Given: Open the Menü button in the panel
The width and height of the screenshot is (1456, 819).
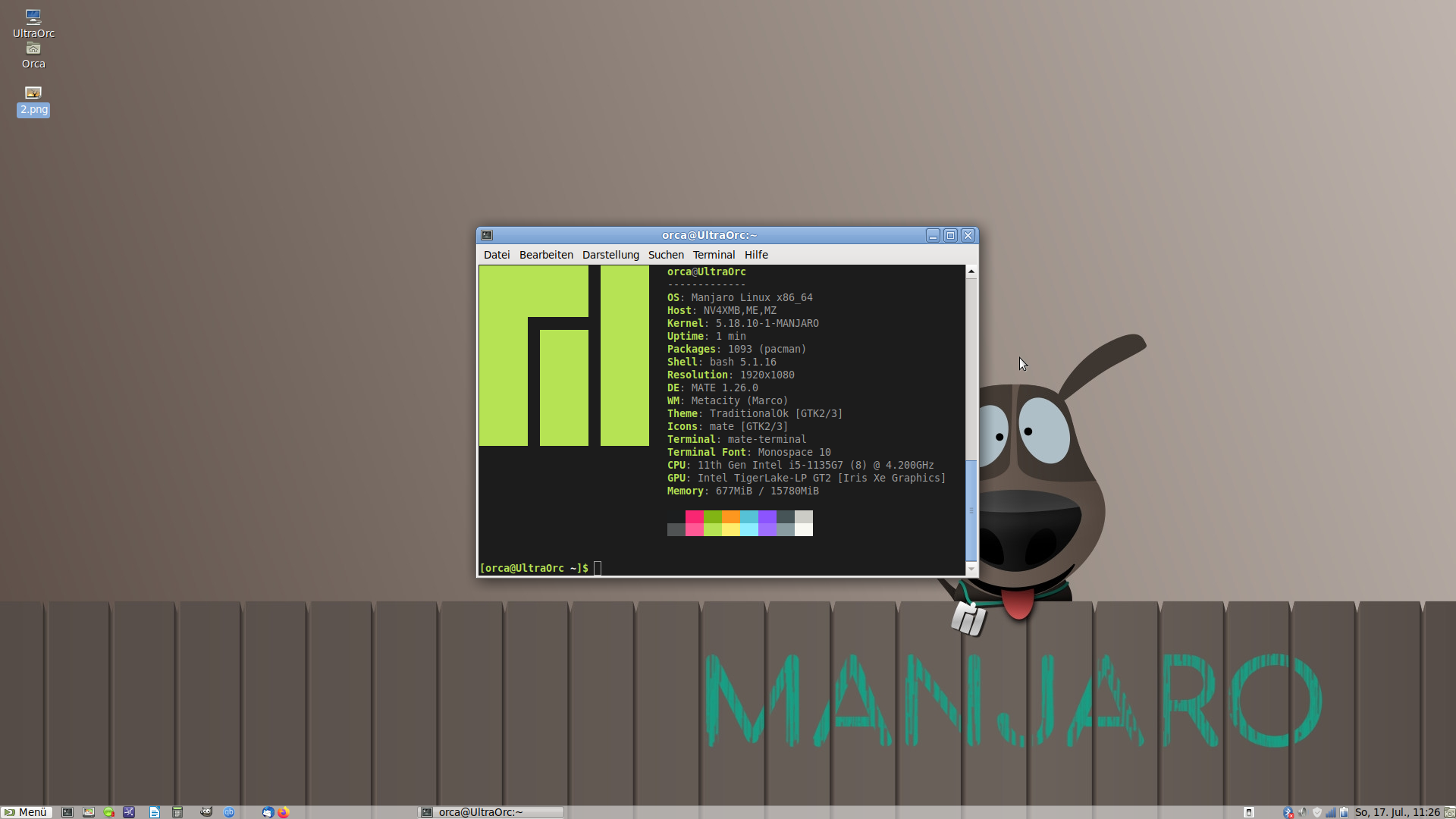Looking at the screenshot, I should 27,812.
